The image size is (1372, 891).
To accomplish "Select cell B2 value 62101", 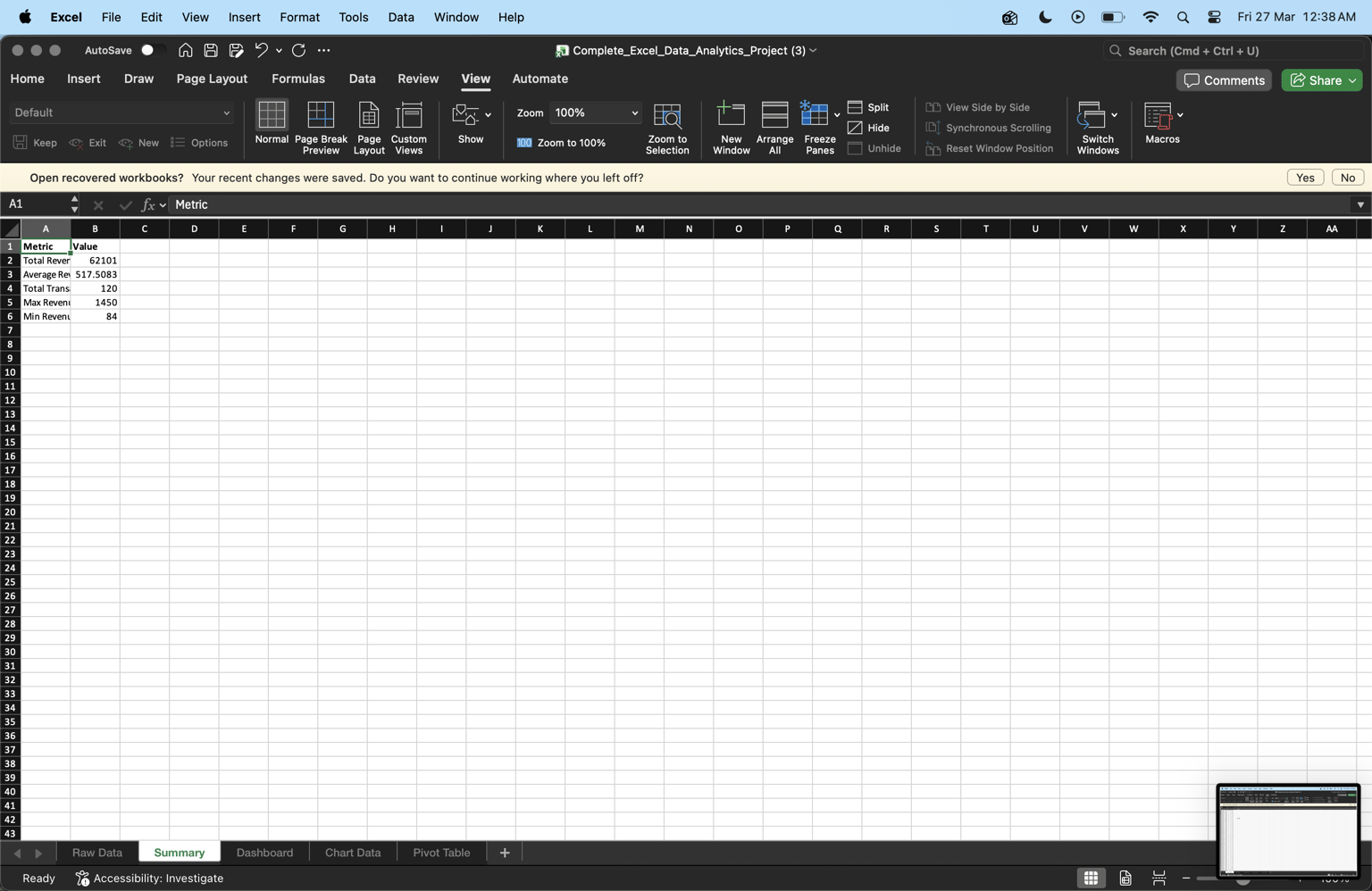I will click(x=96, y=261).
